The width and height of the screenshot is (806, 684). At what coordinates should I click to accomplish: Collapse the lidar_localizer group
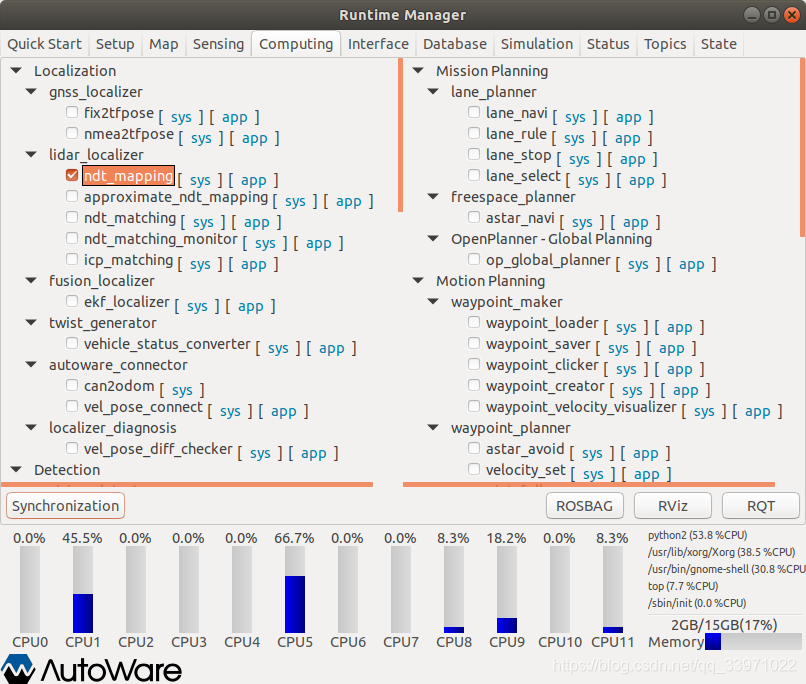coord(31,154)
